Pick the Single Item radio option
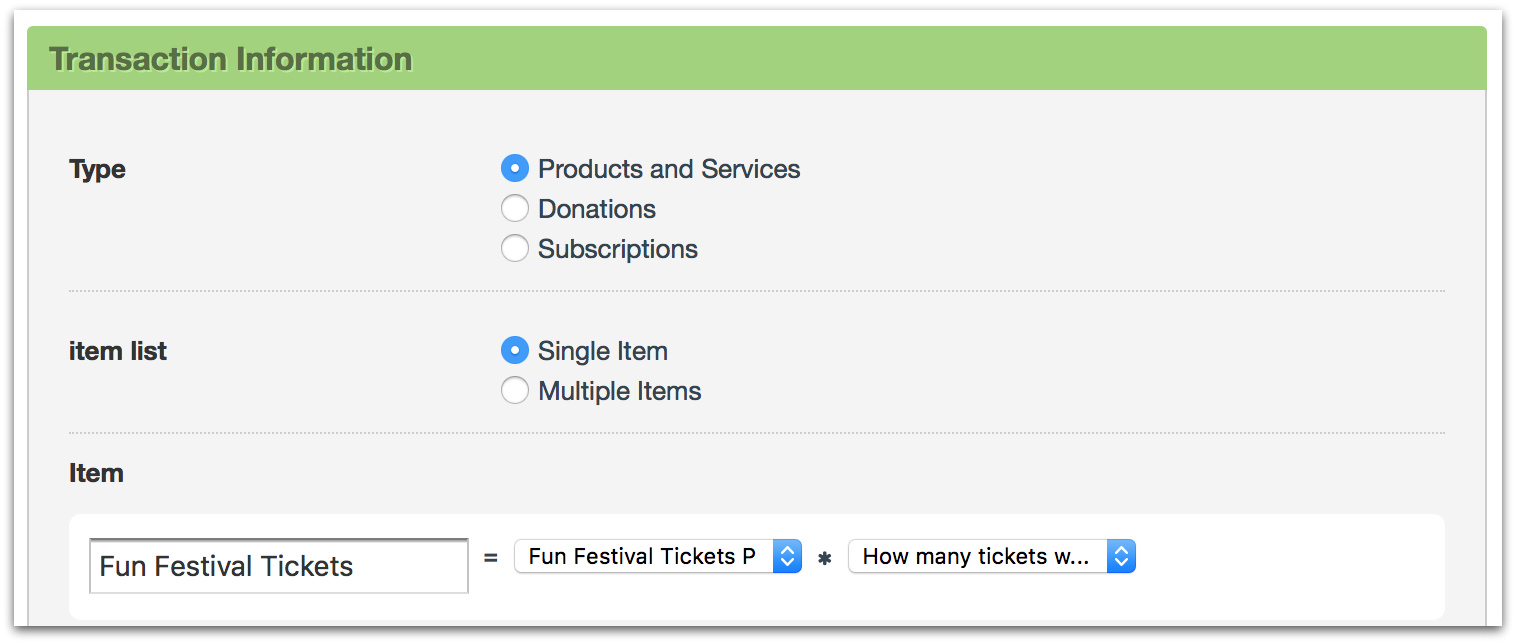This screenshot has width=1516, height=644. [514, 351]
